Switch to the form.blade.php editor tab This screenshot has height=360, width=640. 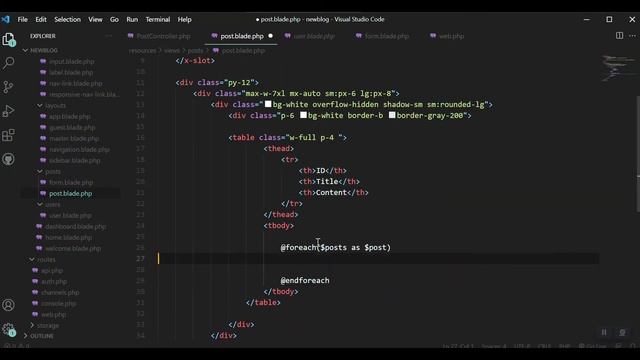pos(387,36)
